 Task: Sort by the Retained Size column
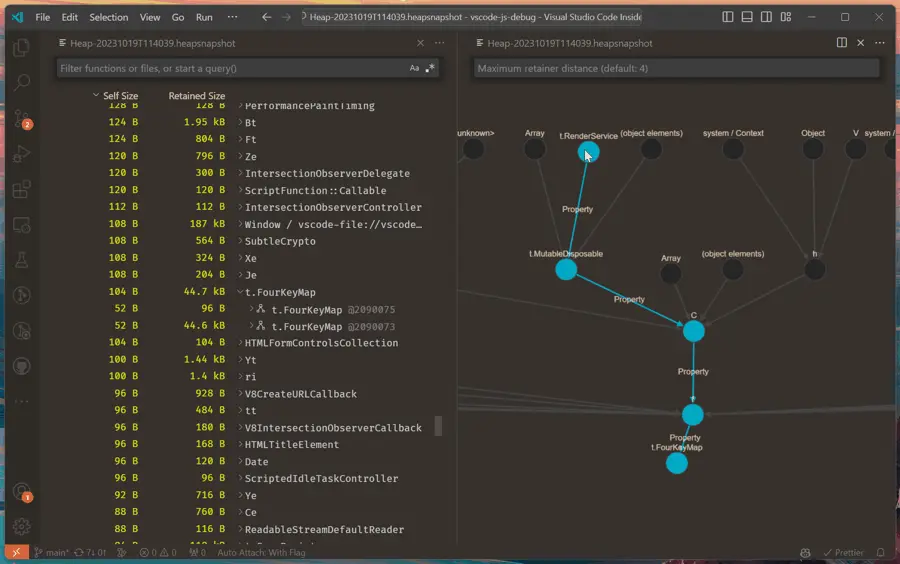[x=196, y=96]
